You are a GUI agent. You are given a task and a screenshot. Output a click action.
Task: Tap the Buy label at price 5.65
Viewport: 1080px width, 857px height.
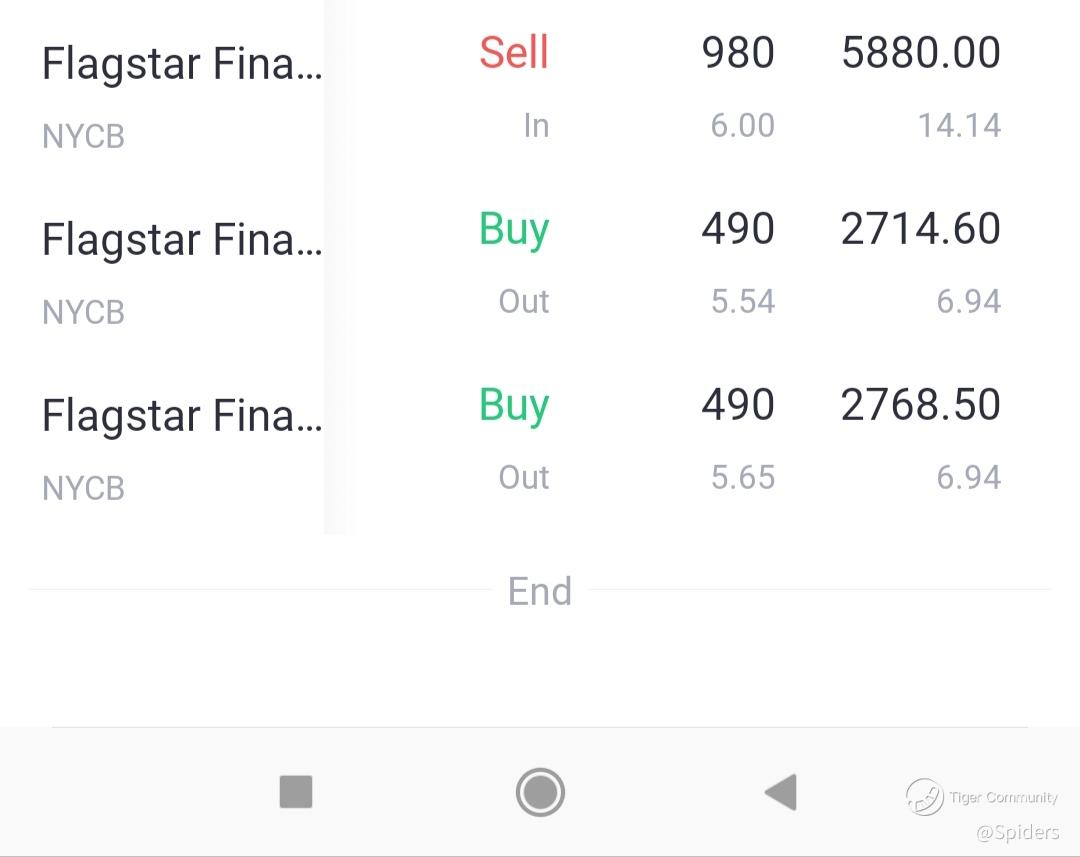coord(514,405)
